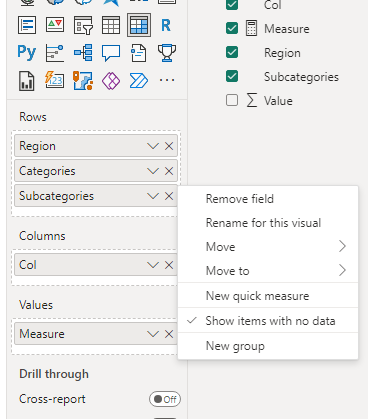The width and height of the screenshot is (368, 419).
Task: Open the Move to submenu
Action: point(268,271)
